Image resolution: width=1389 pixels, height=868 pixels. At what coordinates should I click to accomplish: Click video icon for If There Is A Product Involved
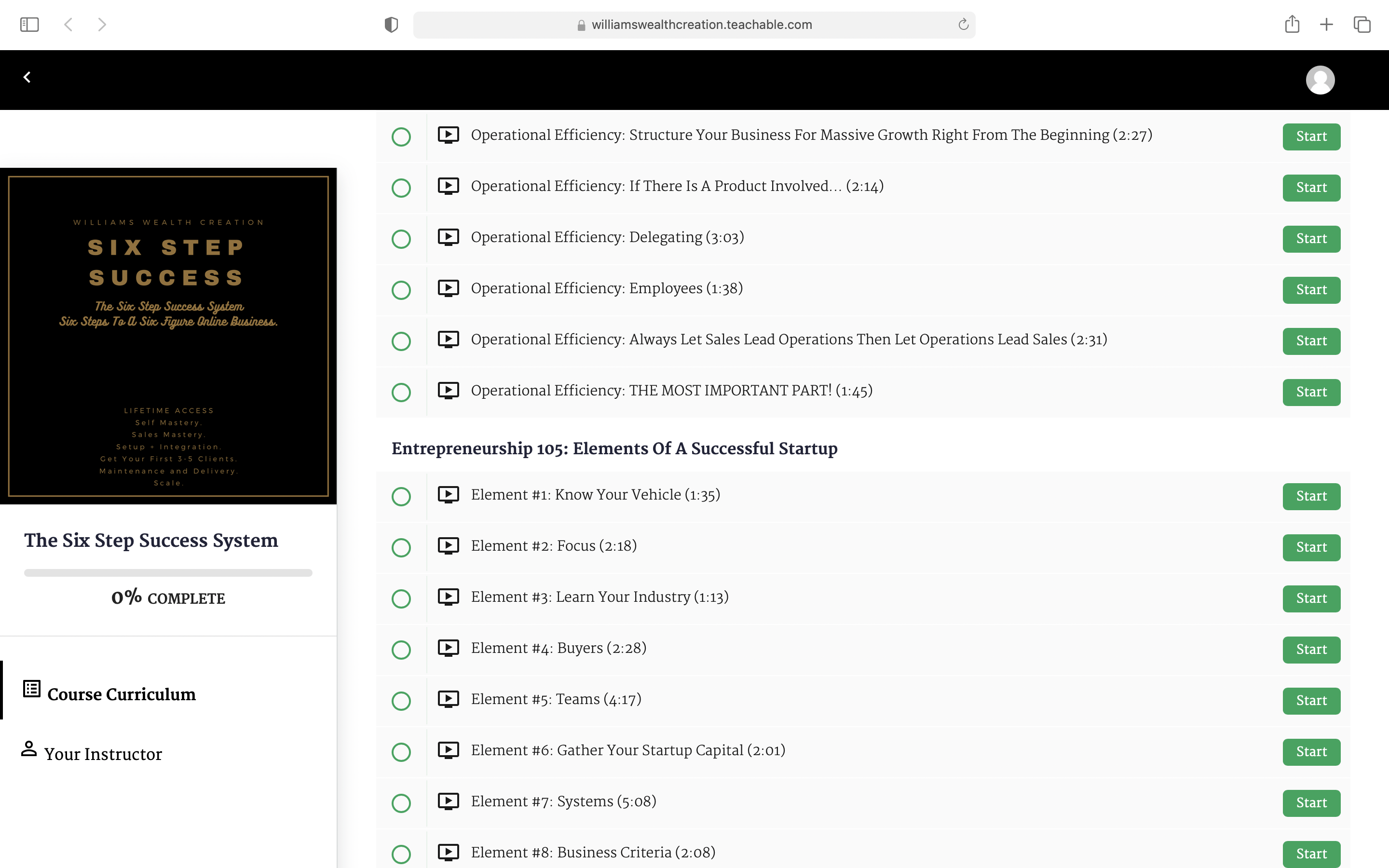point(448,186)
